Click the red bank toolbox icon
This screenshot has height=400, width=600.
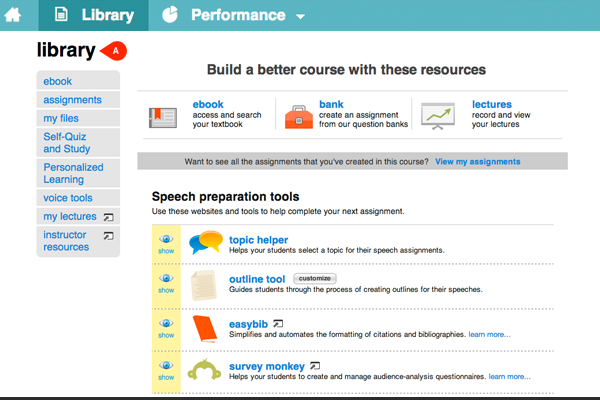pyautogui.click(x=297, y=117)
